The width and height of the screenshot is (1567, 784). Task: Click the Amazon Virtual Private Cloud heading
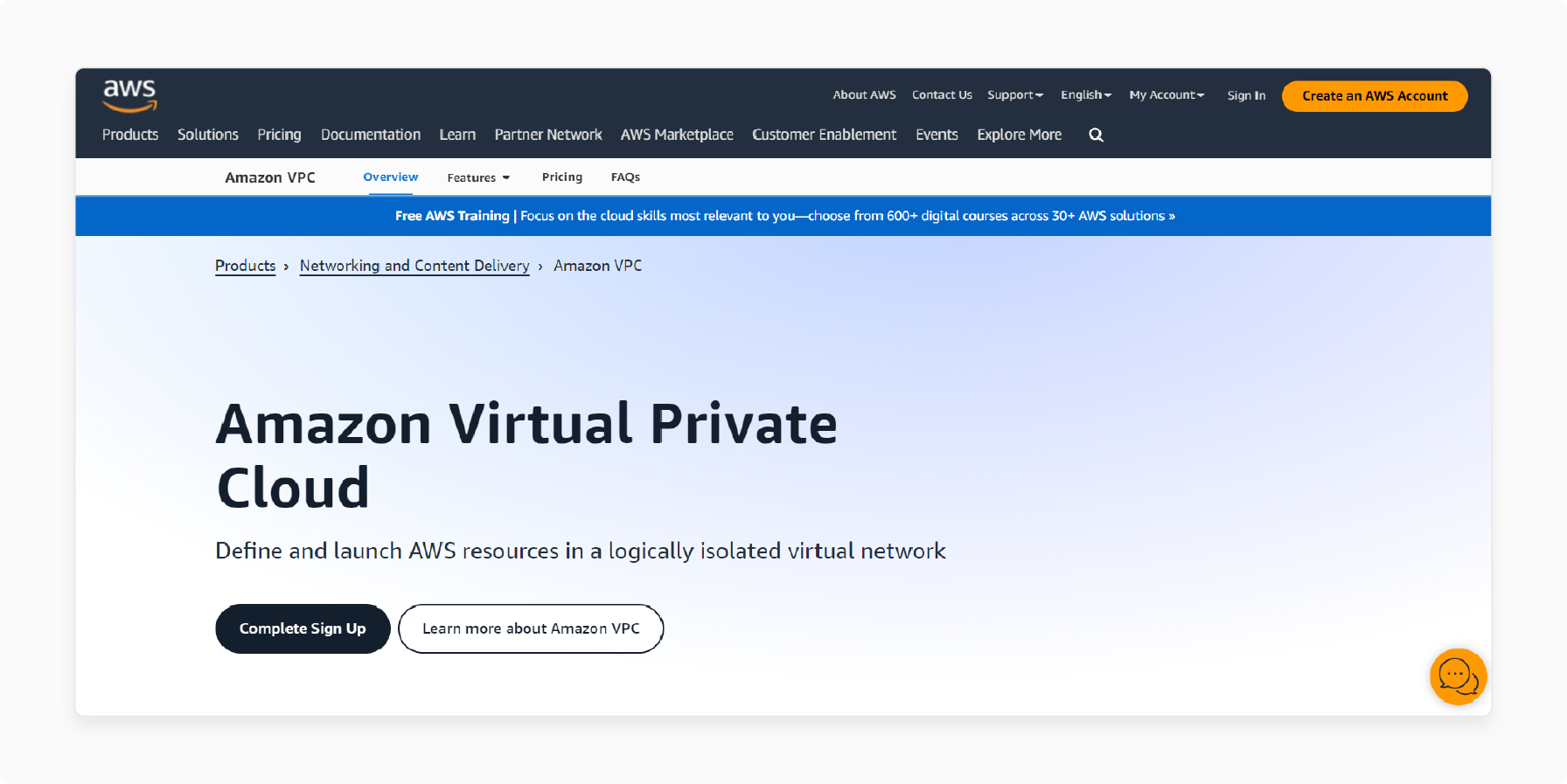pos(526,455)
